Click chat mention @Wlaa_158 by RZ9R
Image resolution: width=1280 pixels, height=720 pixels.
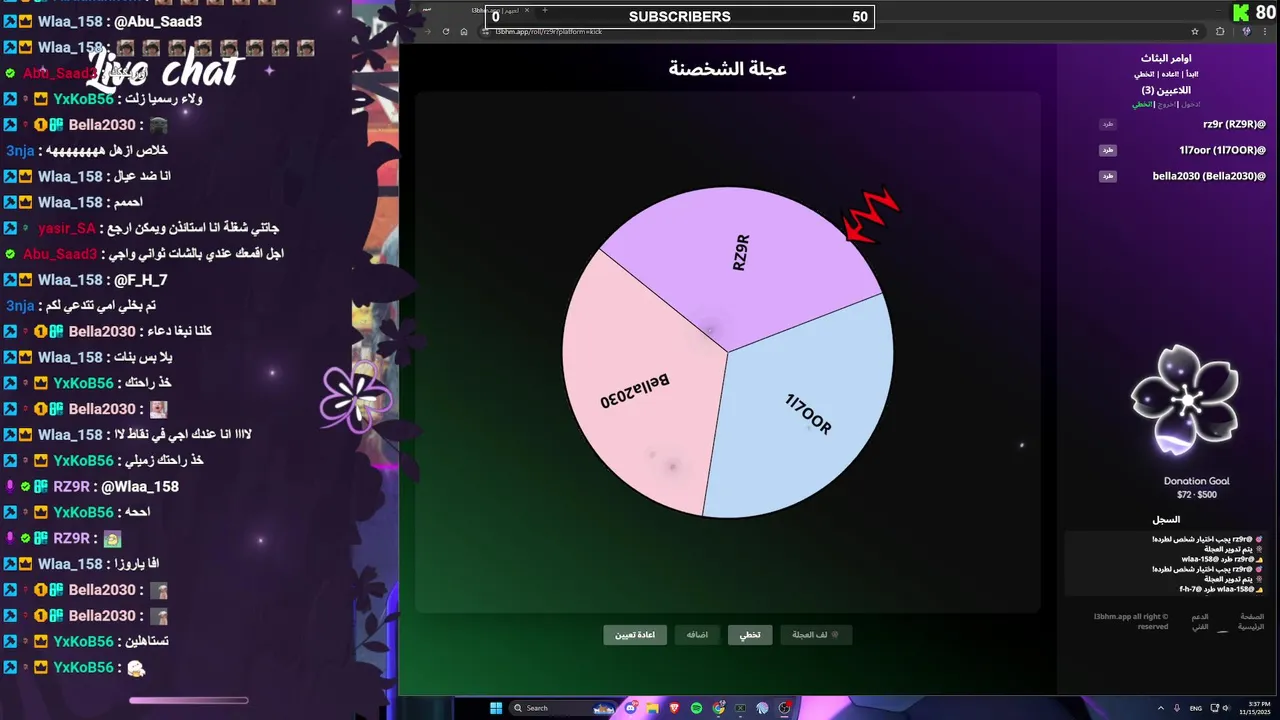[140, 487]
